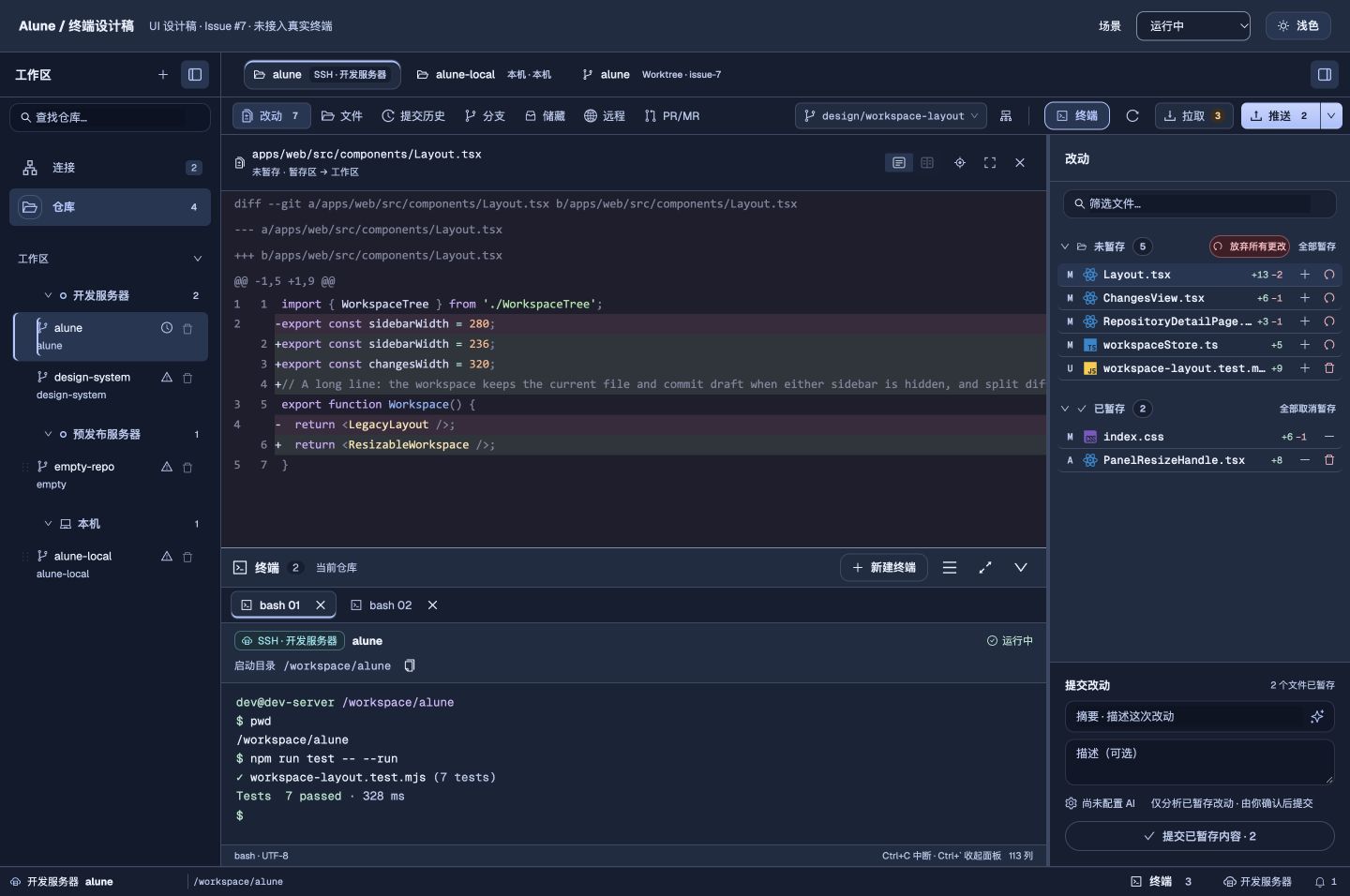The image size is (1350, 896).
Task: Open the design/workspace-layout branch selector
Action: click(892, 116)
